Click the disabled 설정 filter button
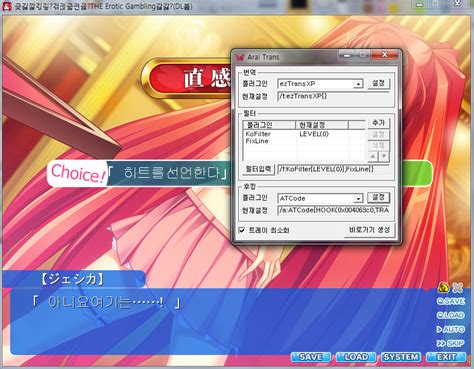 (x=378, y=135)
